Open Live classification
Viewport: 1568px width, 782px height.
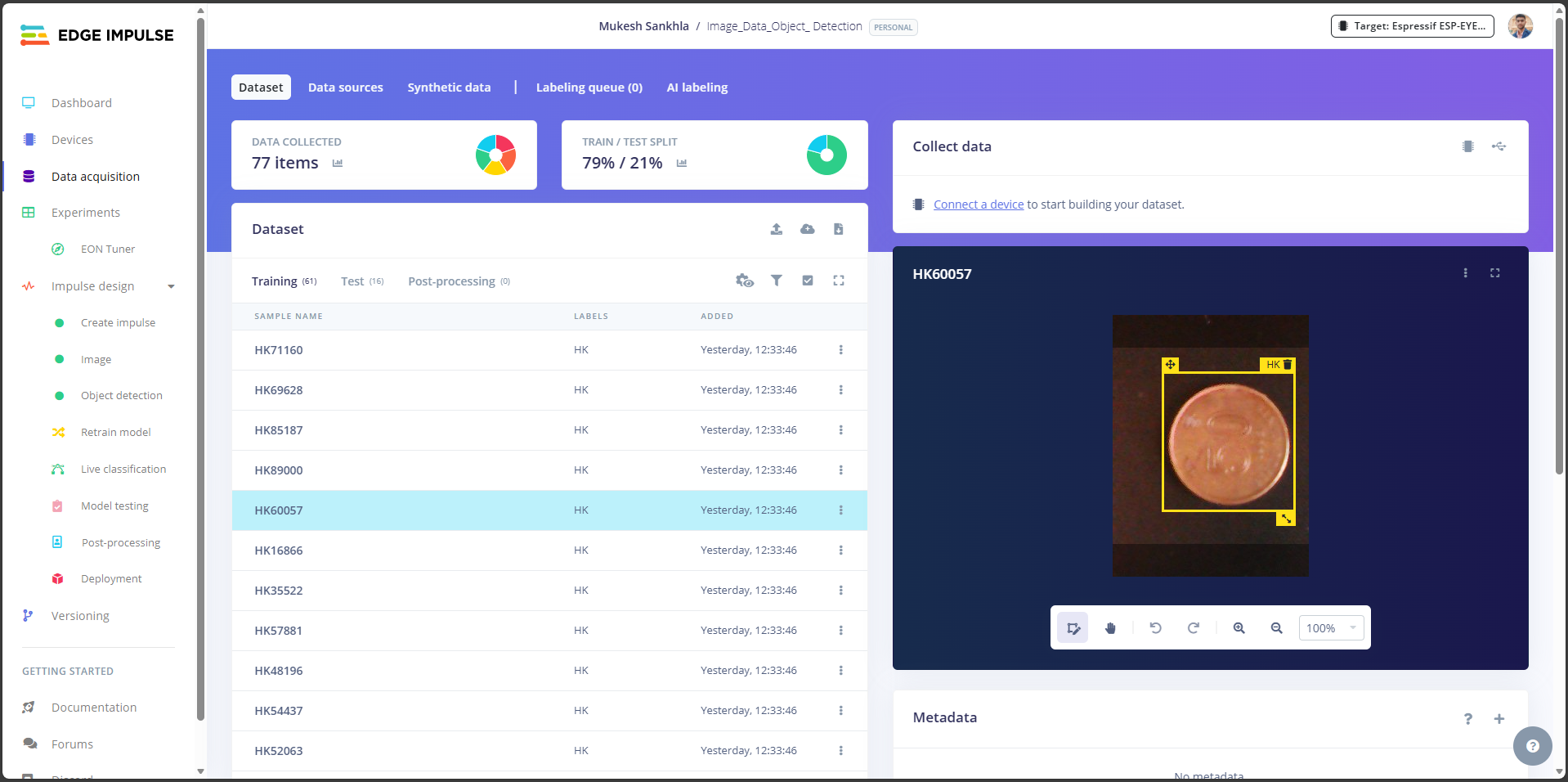[x=123, y=470]
